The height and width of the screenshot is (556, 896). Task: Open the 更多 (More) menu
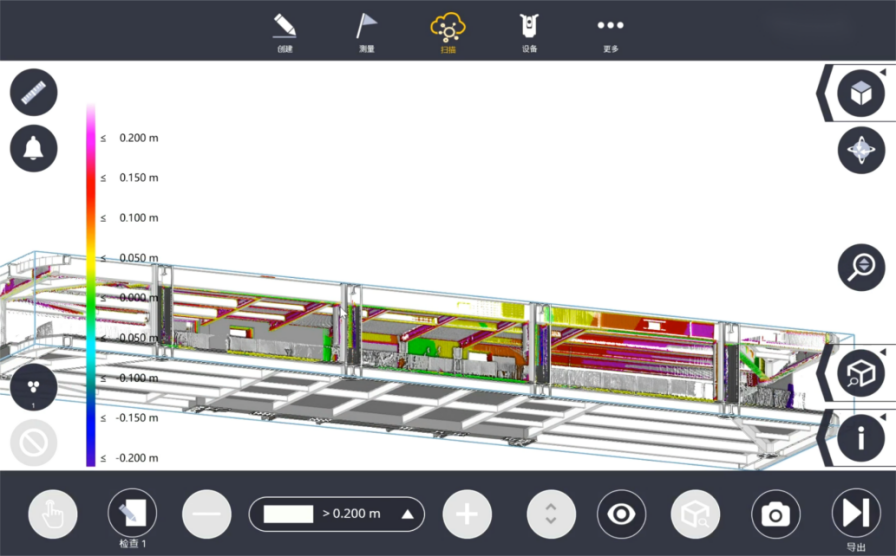tap(610, 31)
